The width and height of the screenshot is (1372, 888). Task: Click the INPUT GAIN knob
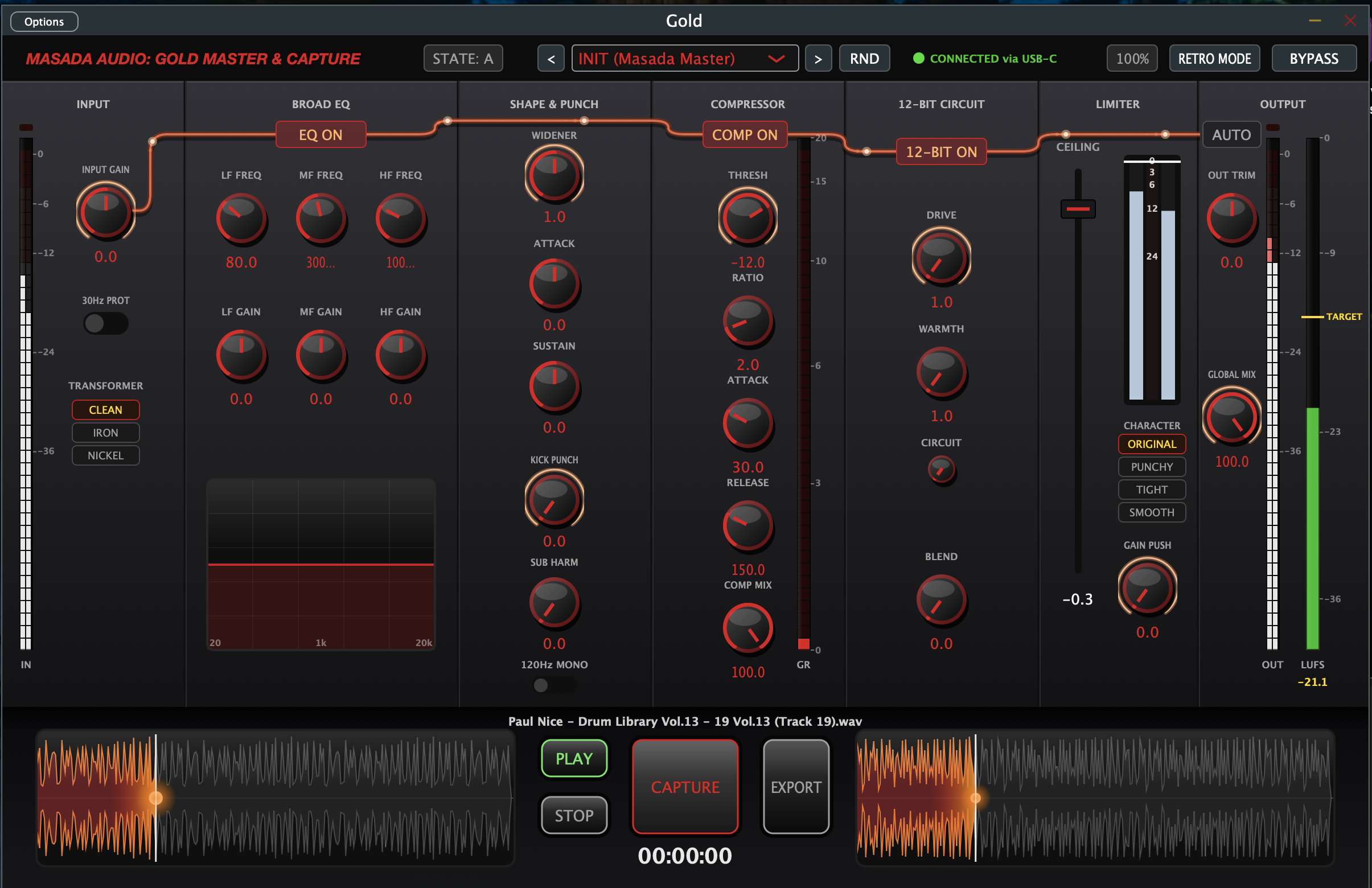coord(105,212)
